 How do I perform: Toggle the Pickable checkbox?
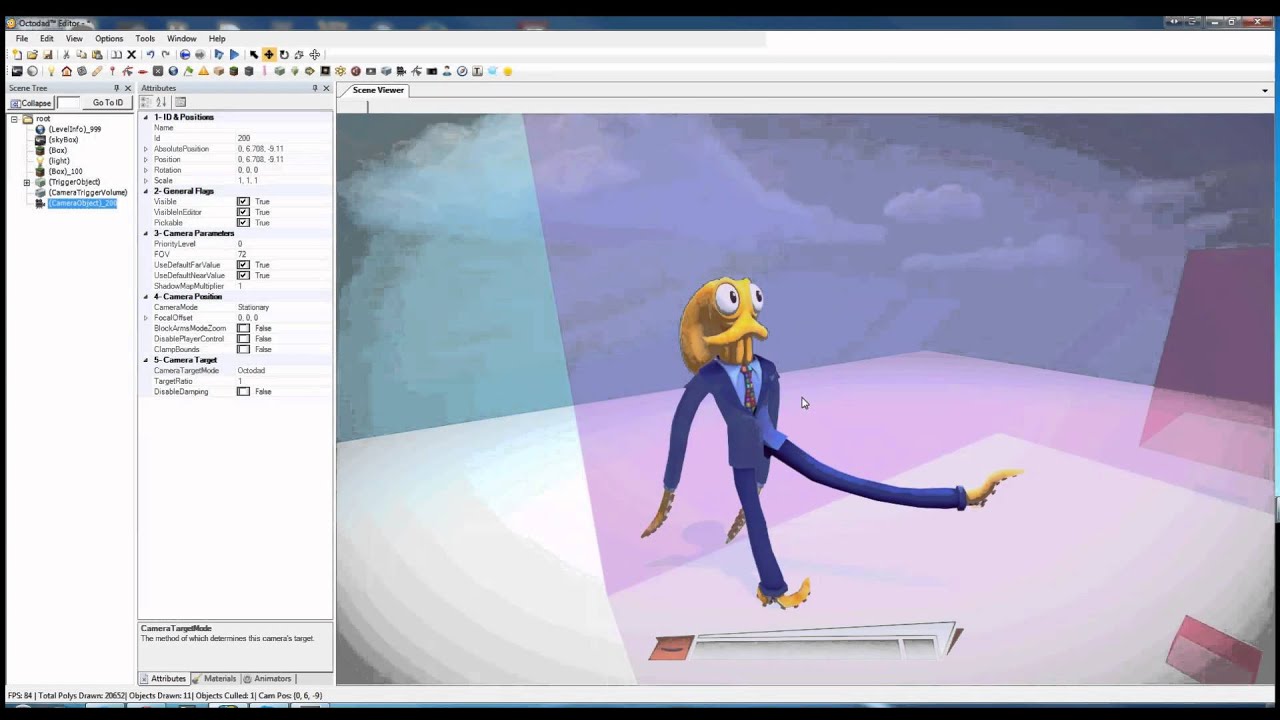pyautogui.click(x=243, y=223)
